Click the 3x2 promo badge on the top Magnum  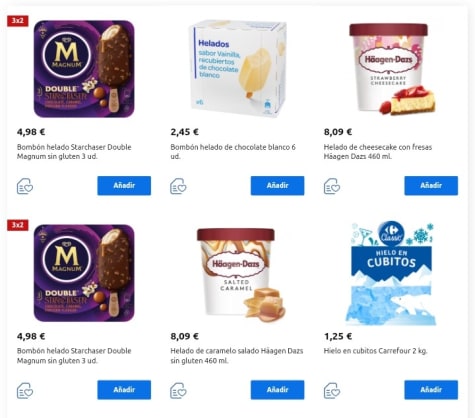click(18, 21)
